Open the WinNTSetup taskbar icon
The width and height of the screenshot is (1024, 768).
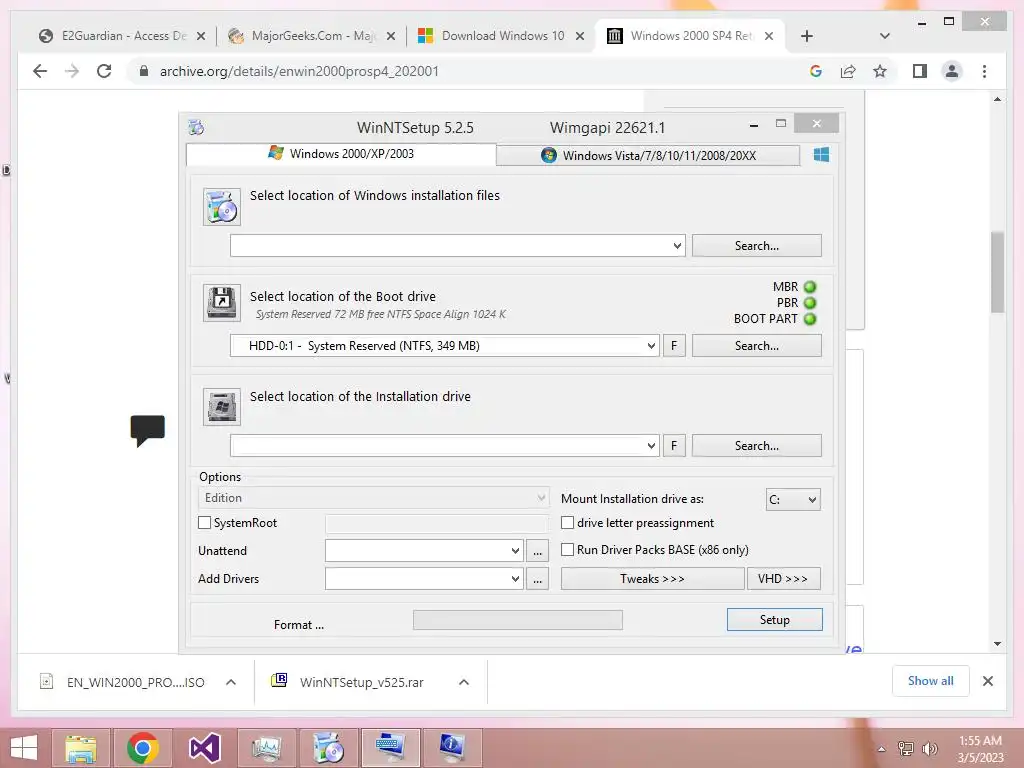tap(328, 748)
